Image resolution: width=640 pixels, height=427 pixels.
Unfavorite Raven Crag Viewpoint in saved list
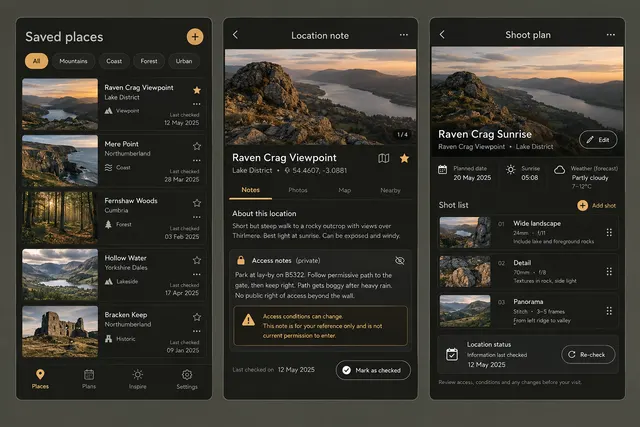coord(197,90)
